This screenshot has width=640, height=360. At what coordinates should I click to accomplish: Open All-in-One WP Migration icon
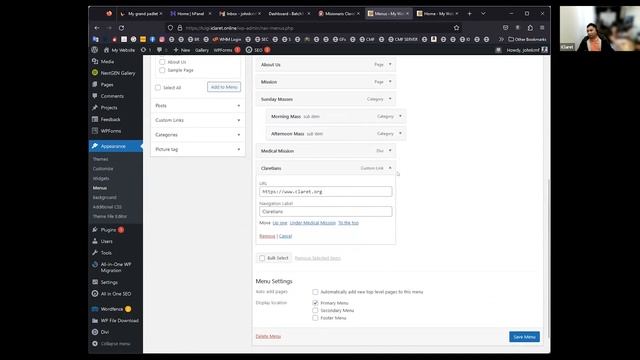[x=95, y=264]
